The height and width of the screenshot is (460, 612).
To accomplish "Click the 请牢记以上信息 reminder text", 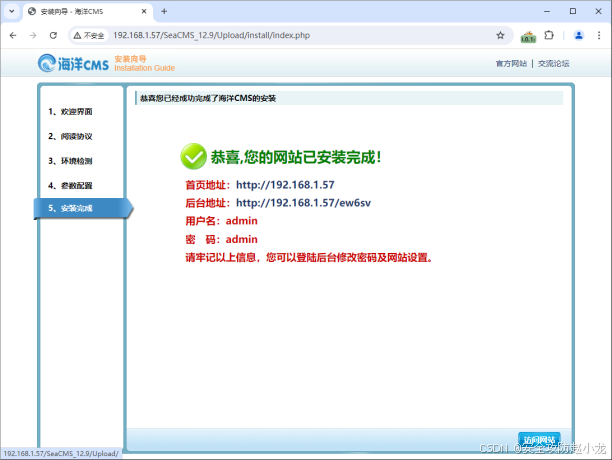I will pos(309,258).
